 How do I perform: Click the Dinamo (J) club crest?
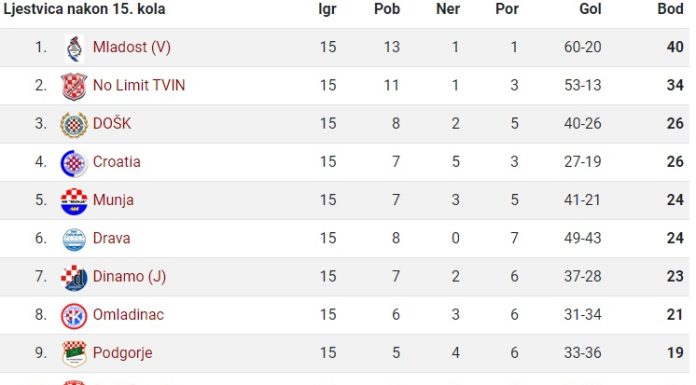pyautogui.click(x=74, y=278)
